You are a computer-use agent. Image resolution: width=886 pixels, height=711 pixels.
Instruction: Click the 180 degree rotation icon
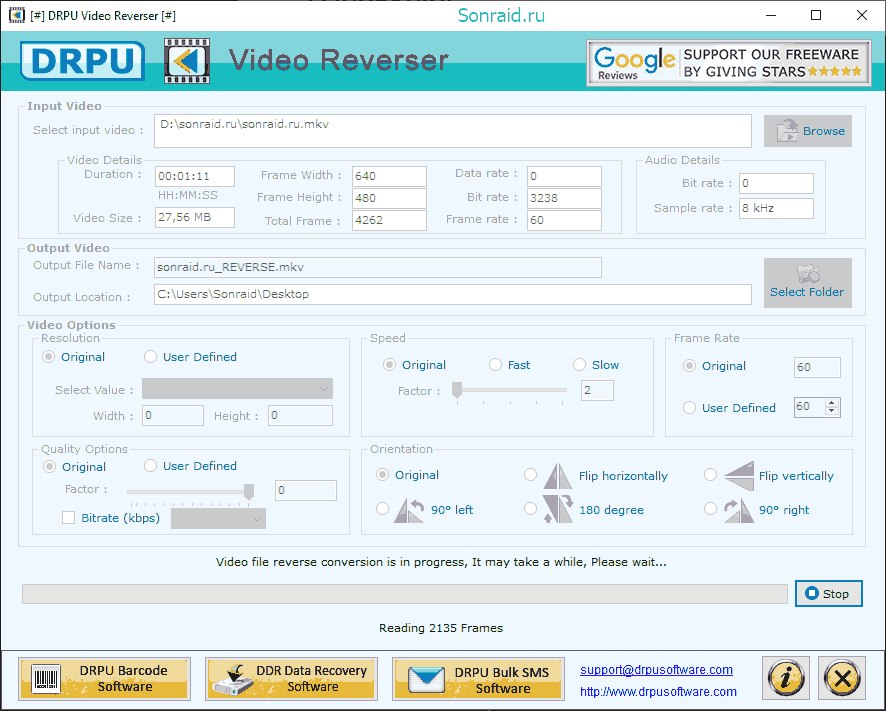[558, 509]
